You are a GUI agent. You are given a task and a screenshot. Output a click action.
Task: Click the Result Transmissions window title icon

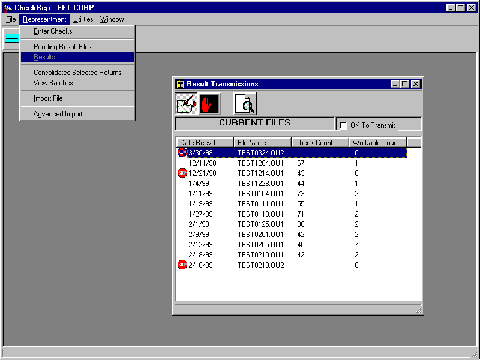(180, 84)
